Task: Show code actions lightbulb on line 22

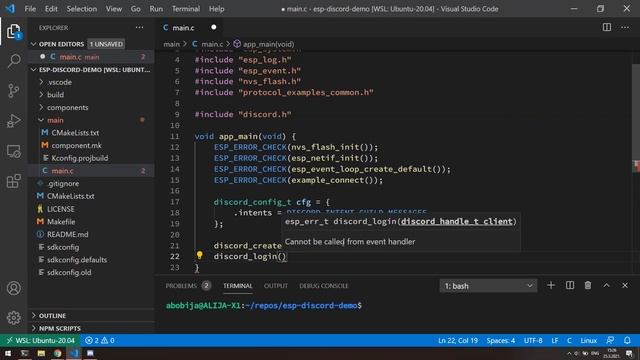Action: click(x=199, y=255)
